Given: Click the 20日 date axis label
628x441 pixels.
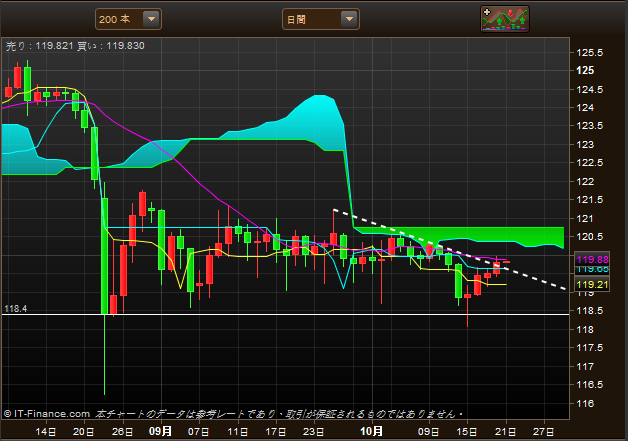Looking at the screenshot, I should point(84,432).
